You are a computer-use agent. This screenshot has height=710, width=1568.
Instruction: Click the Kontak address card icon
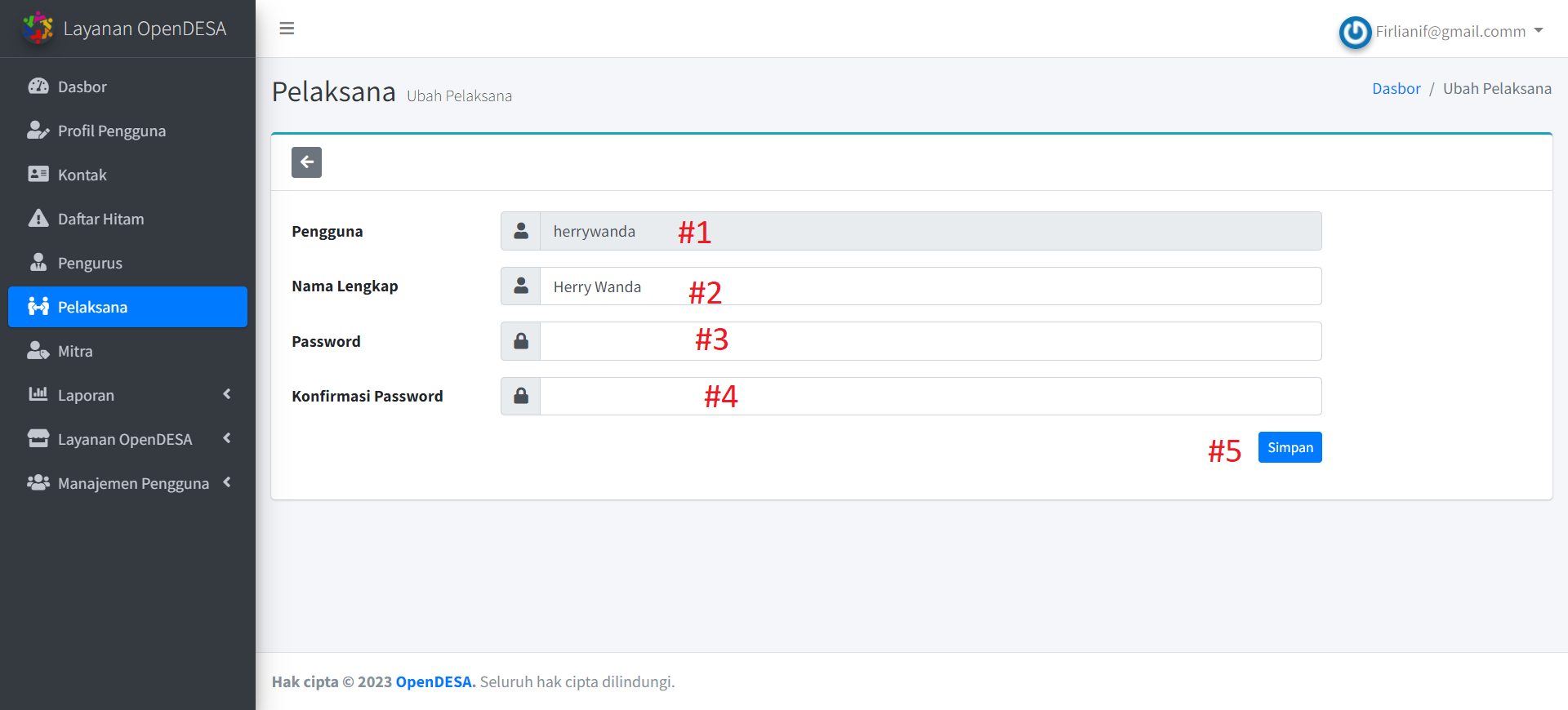[x=38, y=175]
